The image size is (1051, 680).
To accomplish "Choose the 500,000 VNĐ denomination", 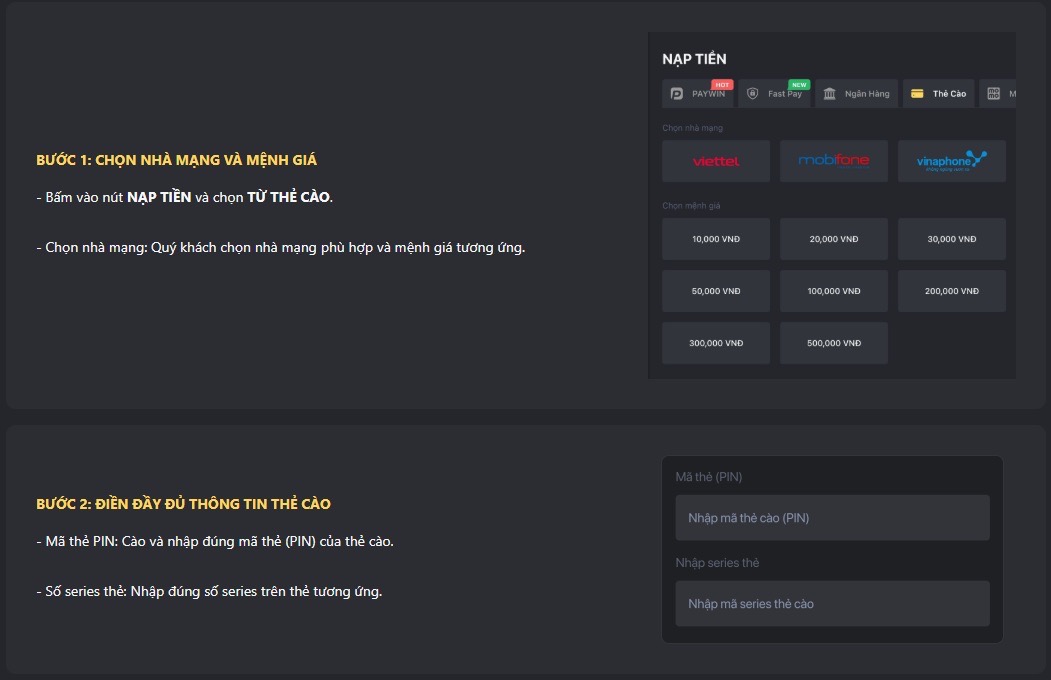I will click(834, 343).
